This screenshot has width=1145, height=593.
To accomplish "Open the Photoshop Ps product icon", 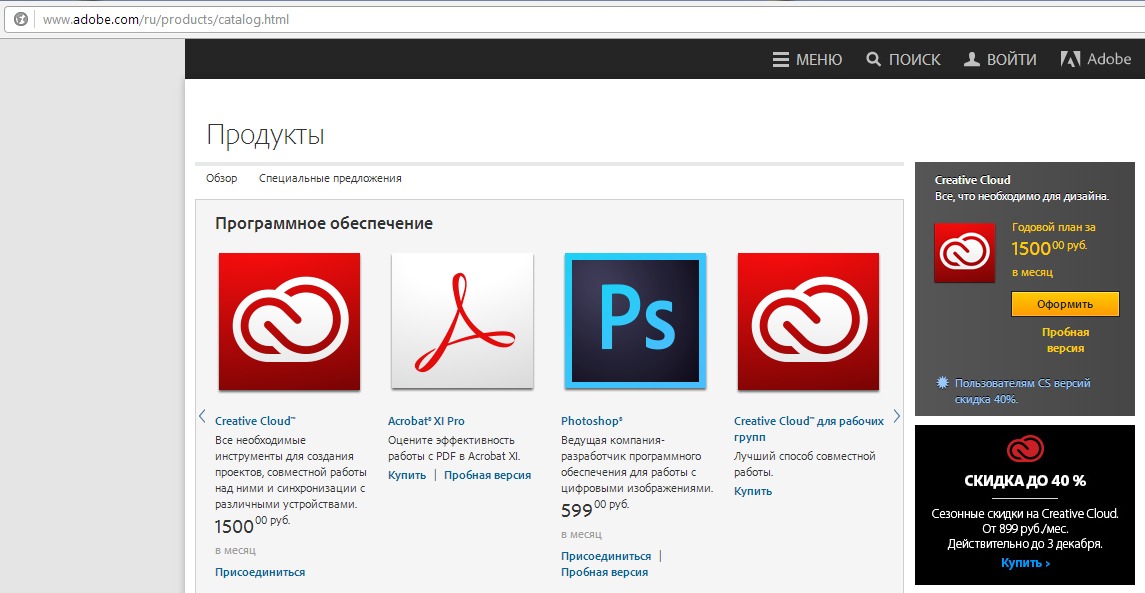I will coord(635,321).
